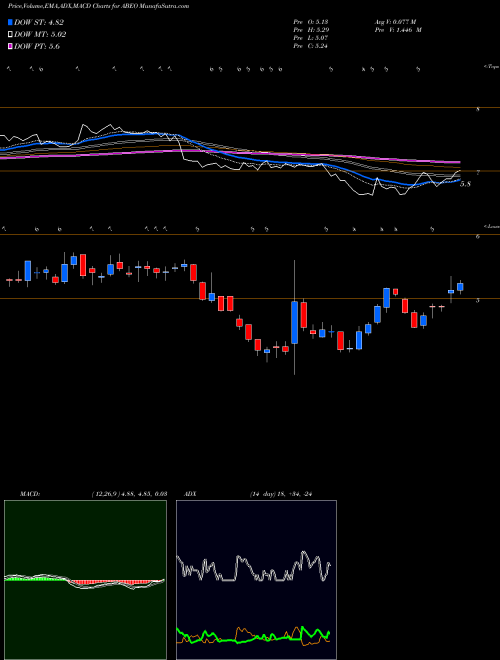
Task: Click the 'Pre O: 5.18' open value
Action: [311, 22]
